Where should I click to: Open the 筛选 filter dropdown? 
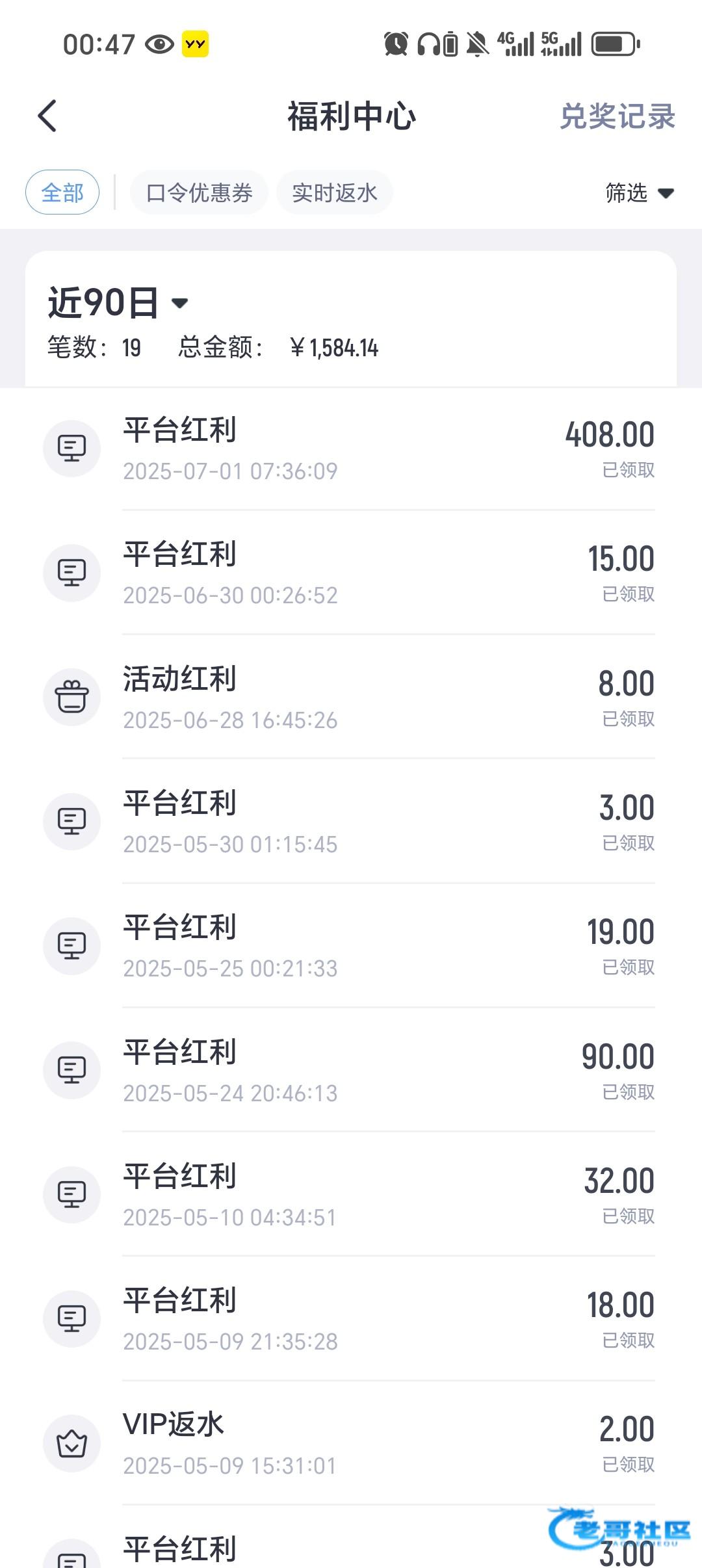638,192
